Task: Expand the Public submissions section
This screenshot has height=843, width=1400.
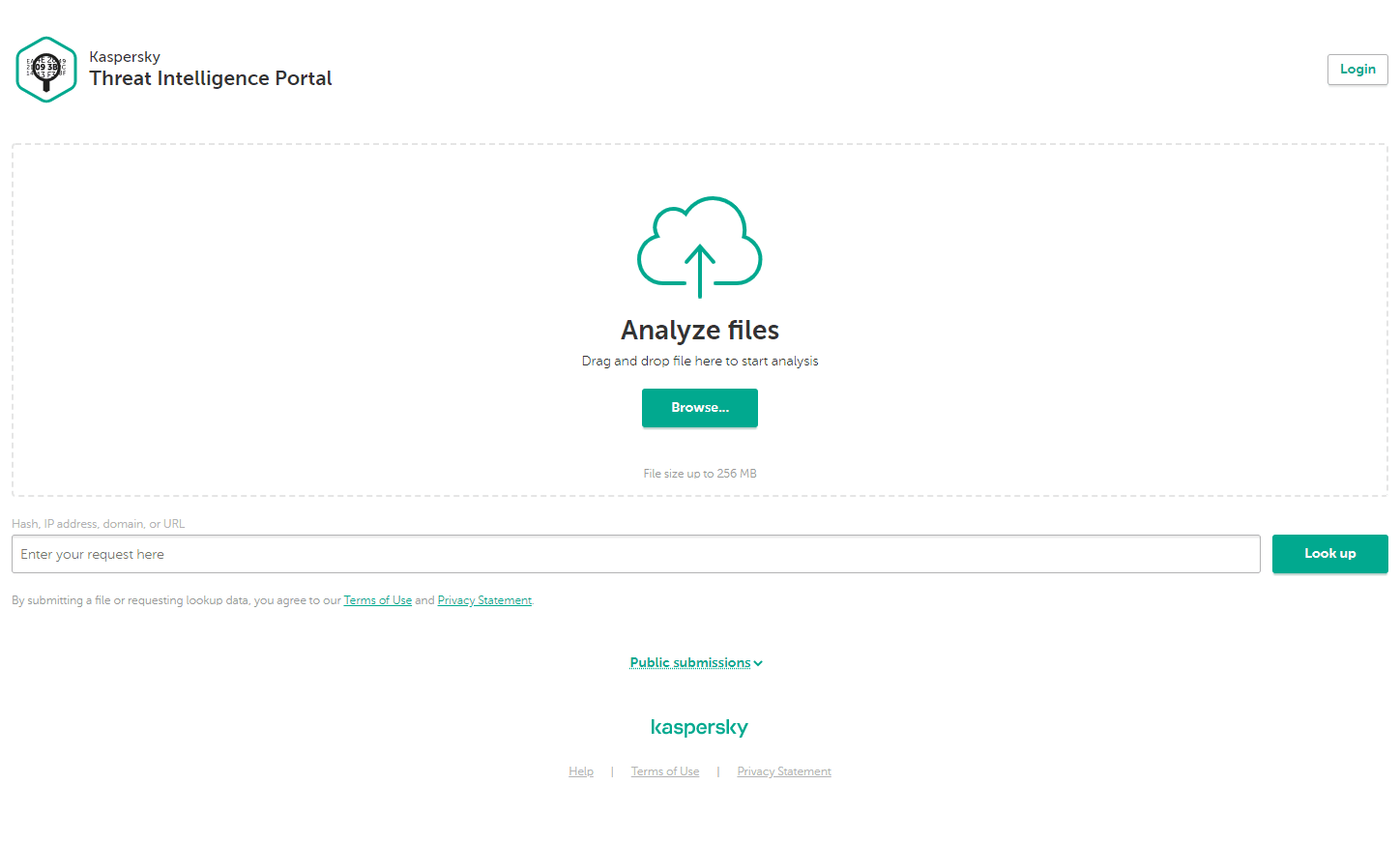Action: coord(690,662)
